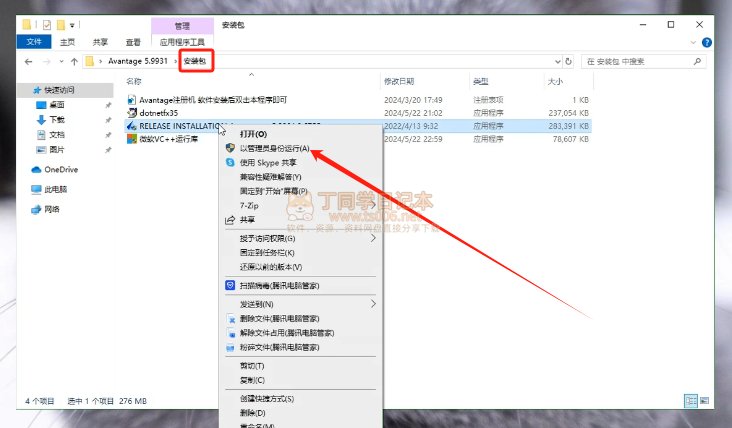Sort files by 类型 column header
This screenshot has height=428, width=732.
pos(480,81)
